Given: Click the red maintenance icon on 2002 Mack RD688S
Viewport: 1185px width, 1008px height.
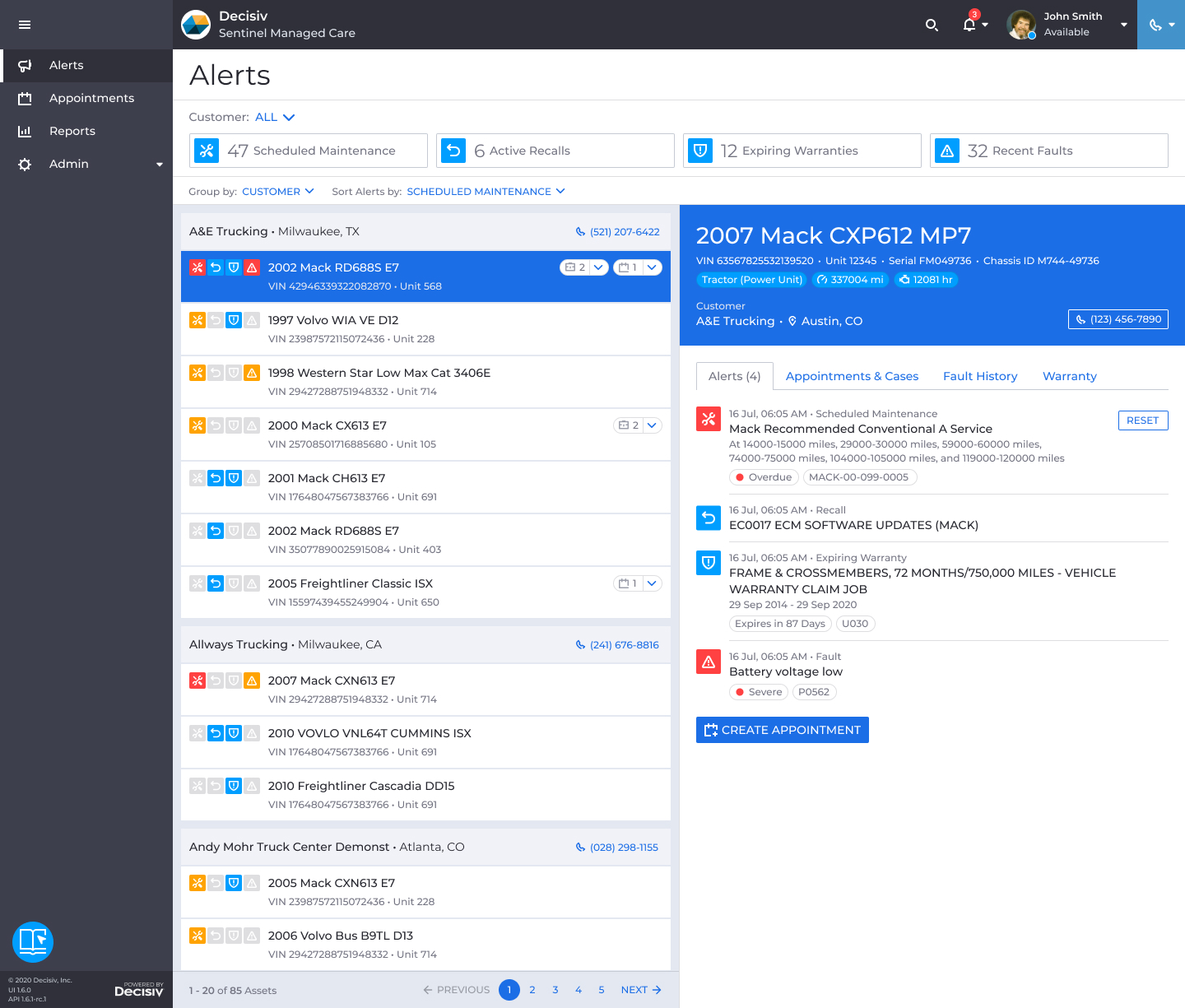Looking at the screenshot, I should 197,267.
